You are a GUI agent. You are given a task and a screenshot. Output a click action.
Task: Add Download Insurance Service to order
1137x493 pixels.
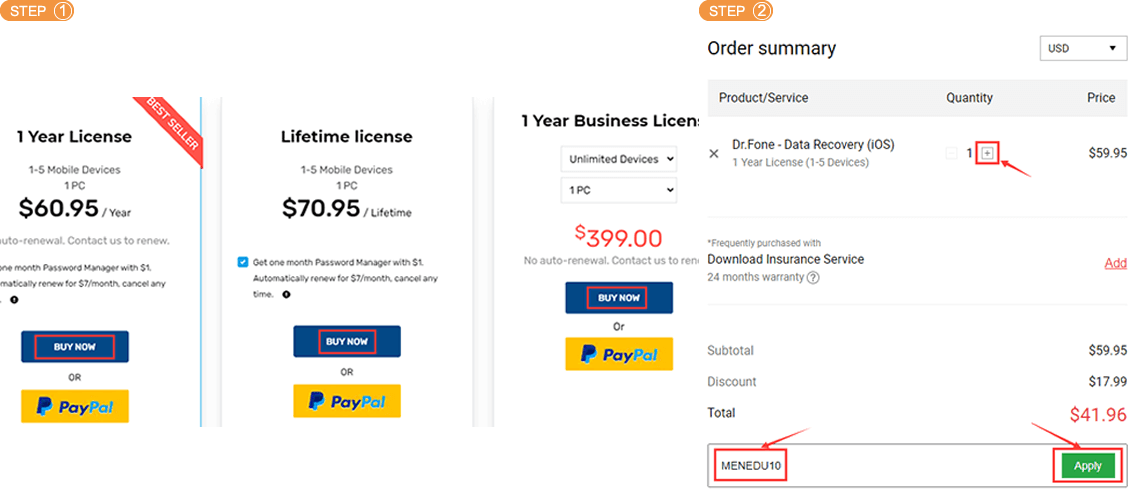1115,264
